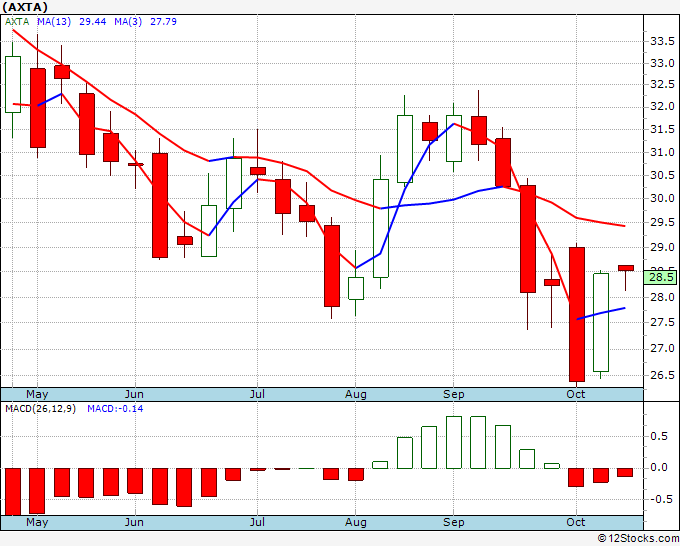Click Aug on the price chart time axis
The image size is (680, 546).
(x=356, y=394)
